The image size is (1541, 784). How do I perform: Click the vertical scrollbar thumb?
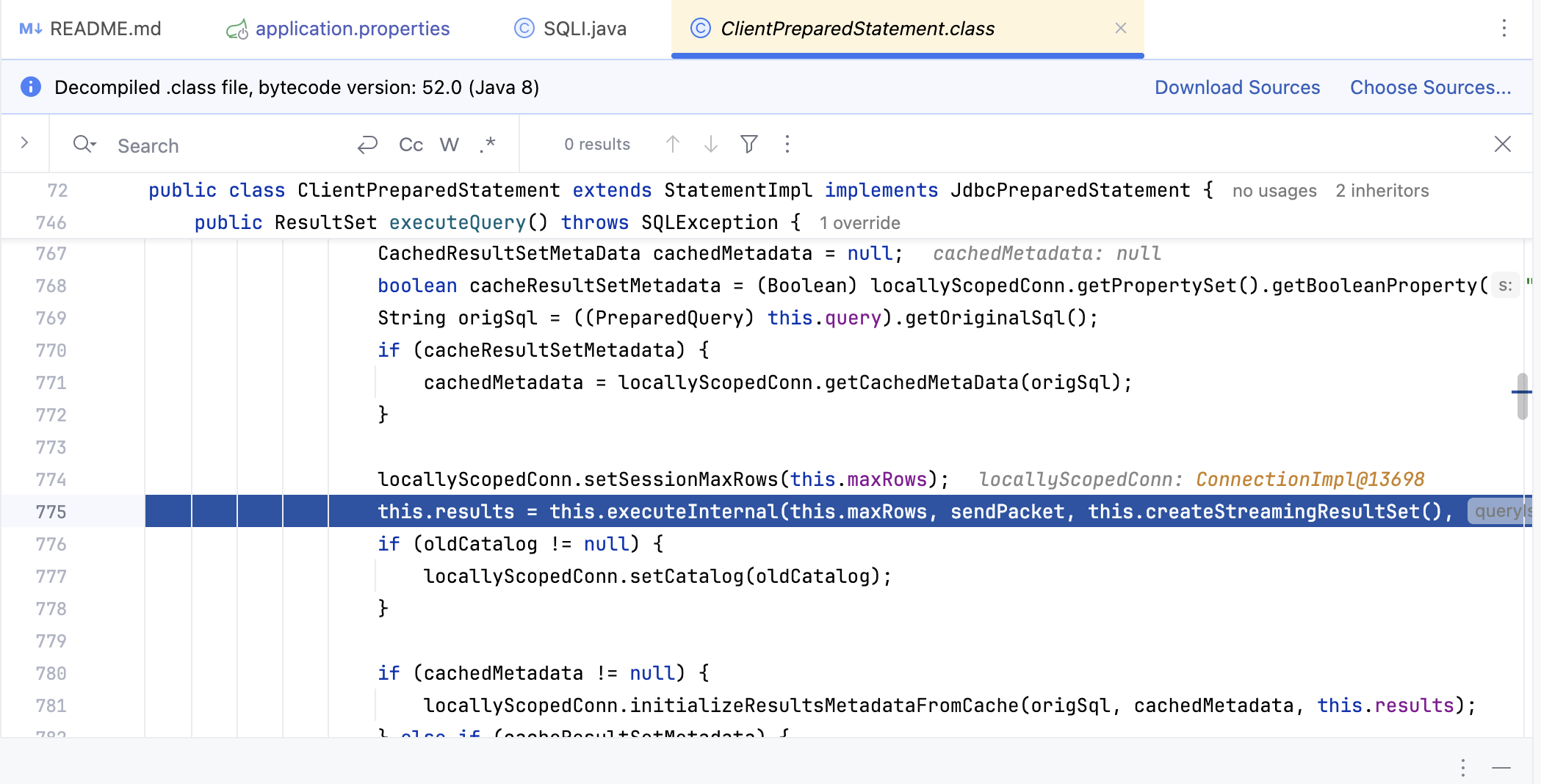point(1522,396)
